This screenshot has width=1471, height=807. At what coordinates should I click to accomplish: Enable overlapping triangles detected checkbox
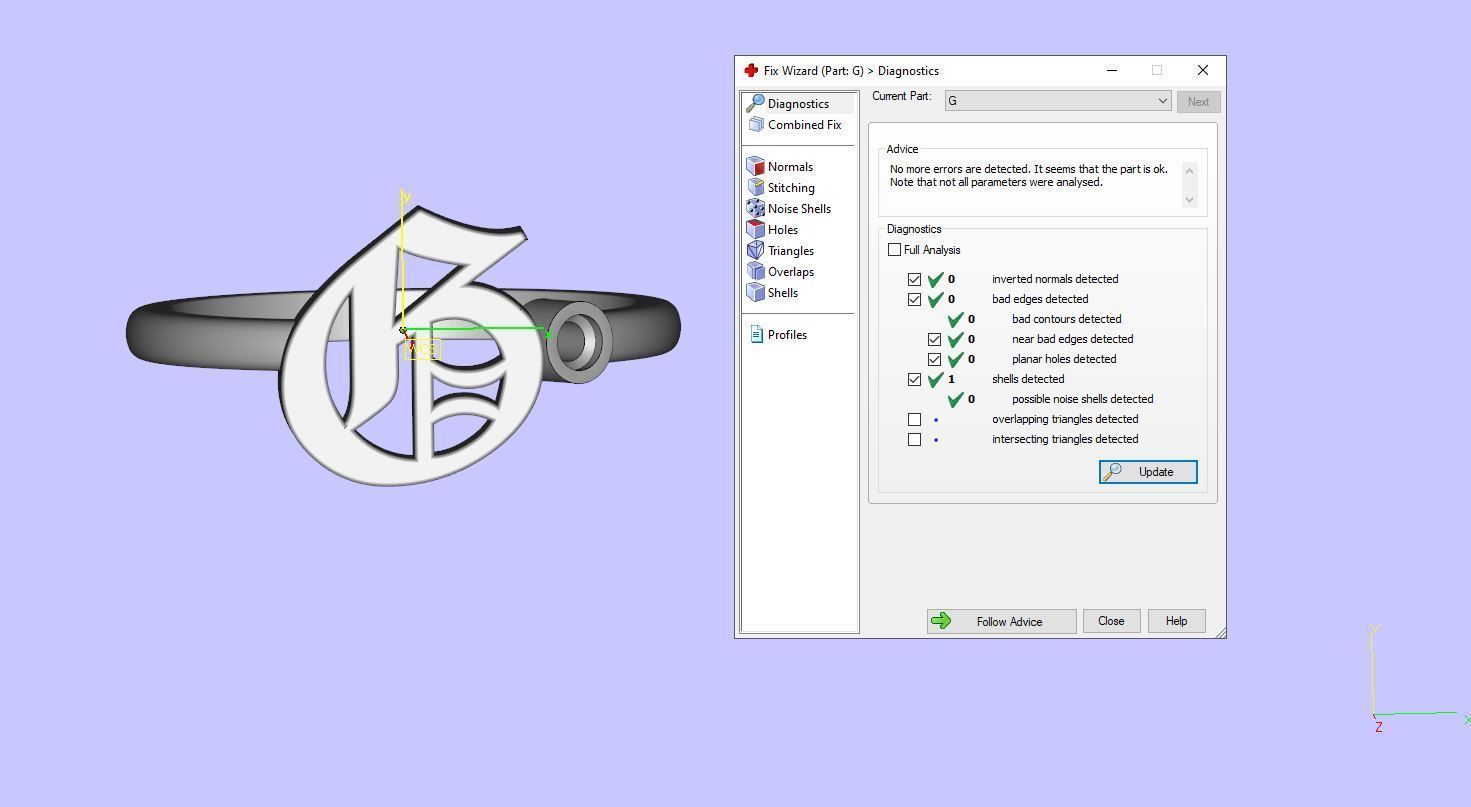click(914, 419)
